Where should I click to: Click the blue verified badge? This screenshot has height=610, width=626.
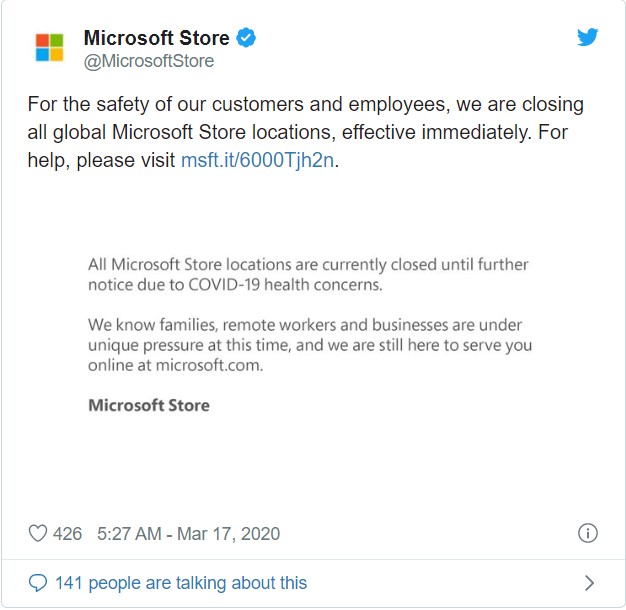tap(246, 38)
